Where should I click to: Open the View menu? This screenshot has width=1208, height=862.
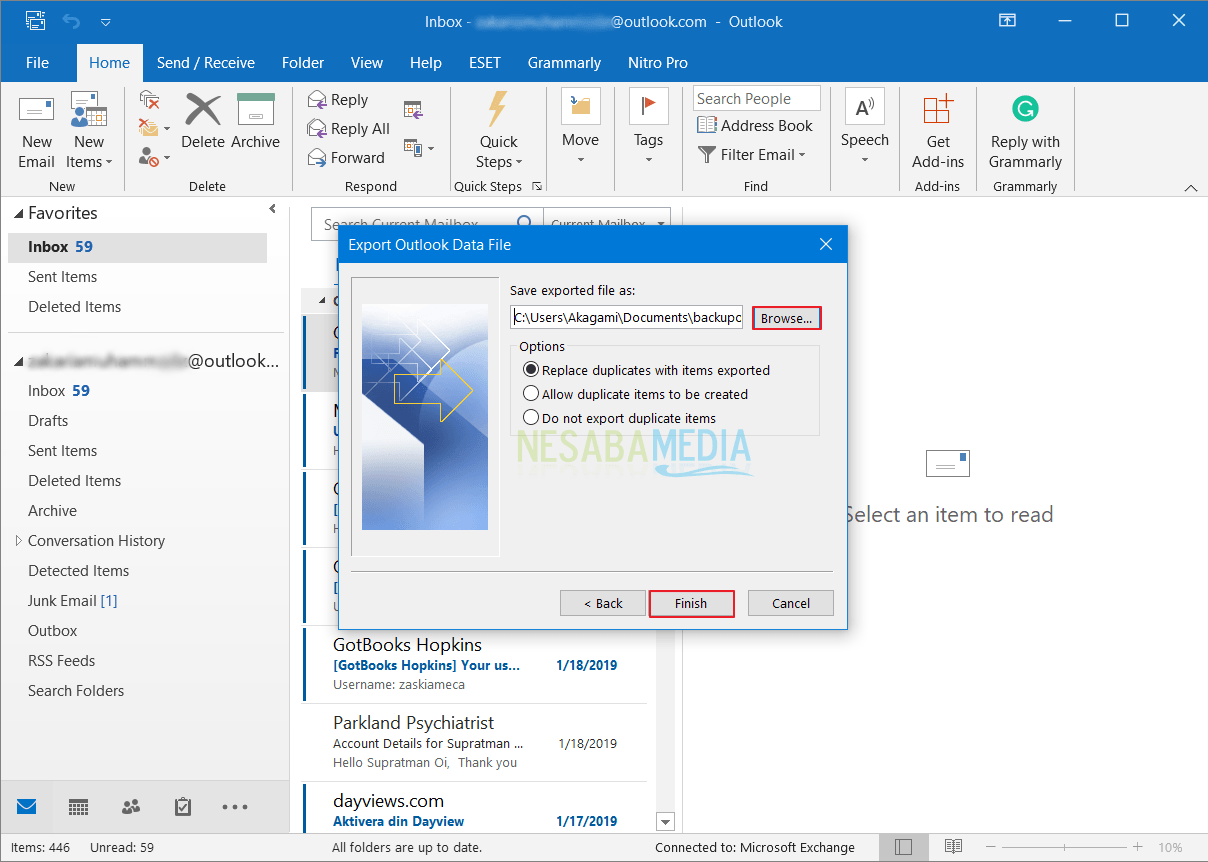pyautogui.click(x=366, y=62)
